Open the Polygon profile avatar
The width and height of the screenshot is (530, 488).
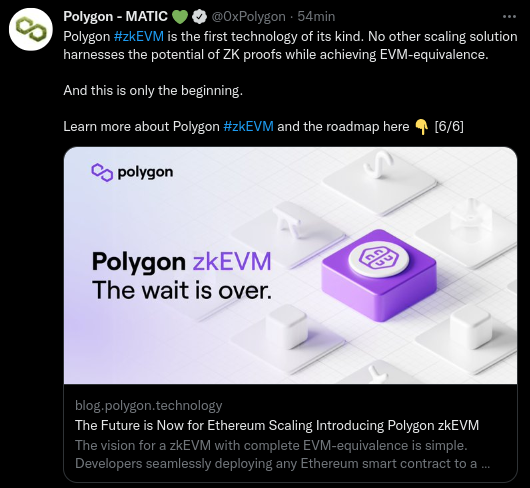(x=31, y=30)
